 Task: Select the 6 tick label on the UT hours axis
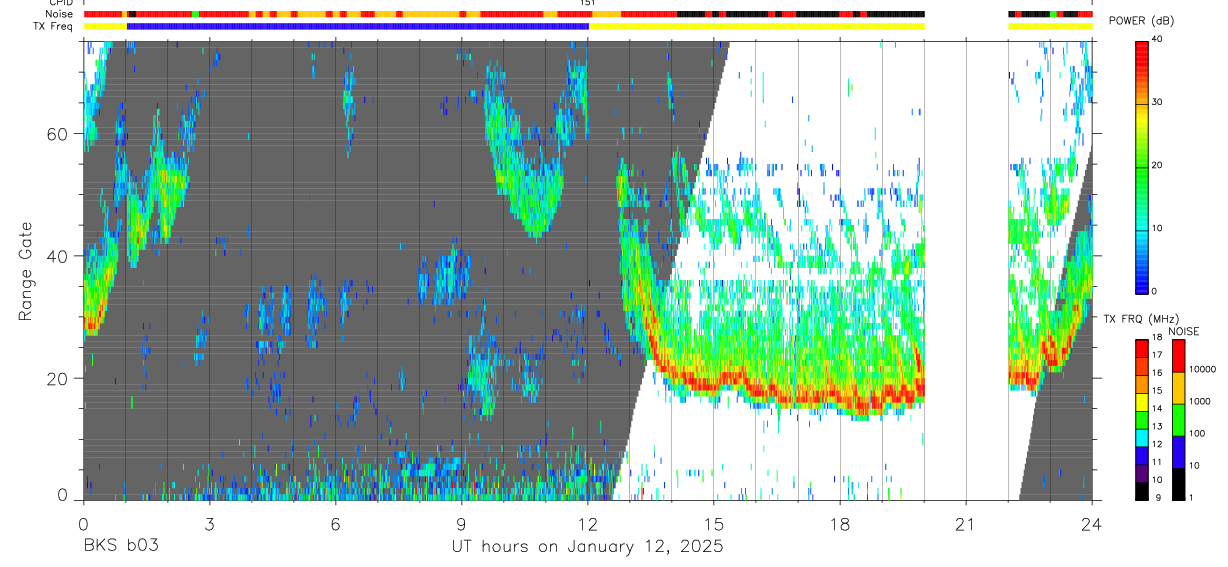pyautogui.click(x=335, y=522)
